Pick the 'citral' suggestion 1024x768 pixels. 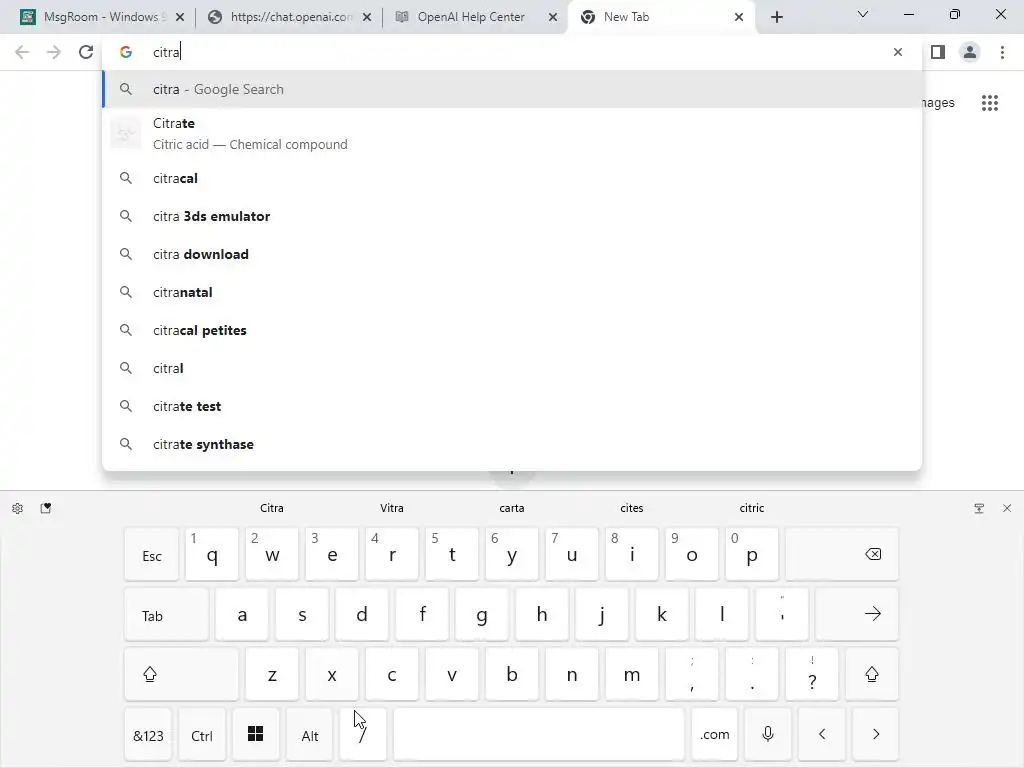[512, 368]
